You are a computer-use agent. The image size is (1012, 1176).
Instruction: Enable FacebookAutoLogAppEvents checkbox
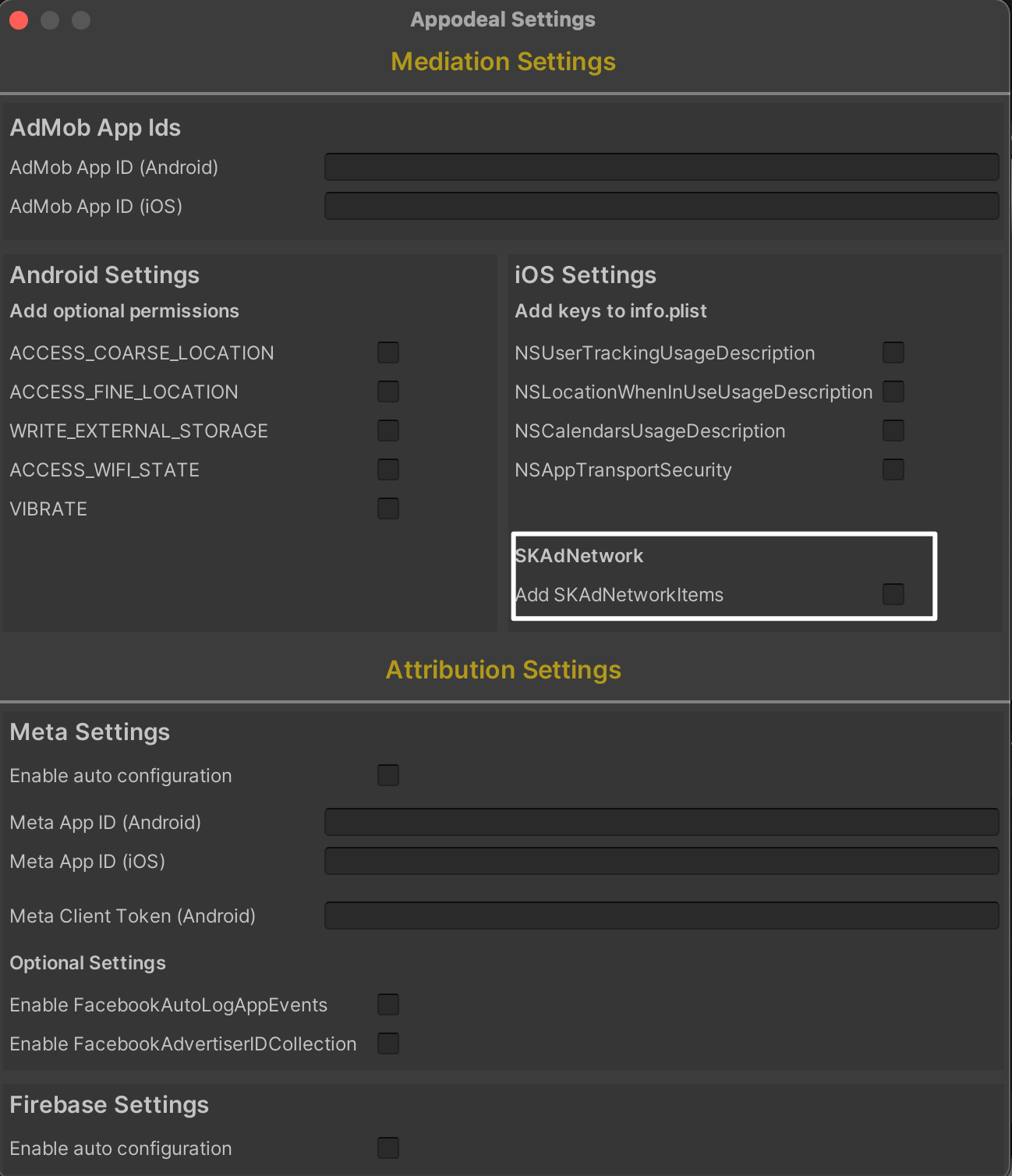pos(388,1004)
